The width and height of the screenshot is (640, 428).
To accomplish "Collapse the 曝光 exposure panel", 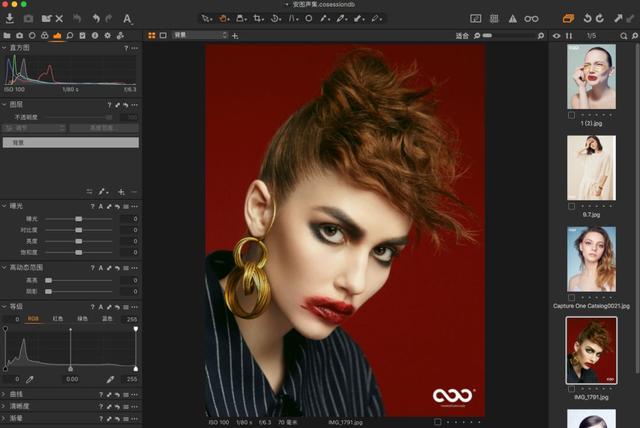I will click(x=4, y=206).
